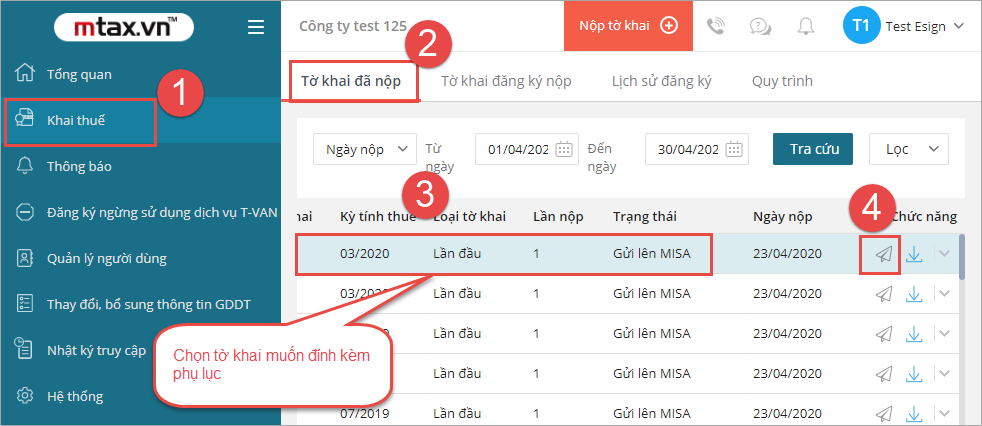Open the Lịch sử đăng ký tab

point(661,81)
